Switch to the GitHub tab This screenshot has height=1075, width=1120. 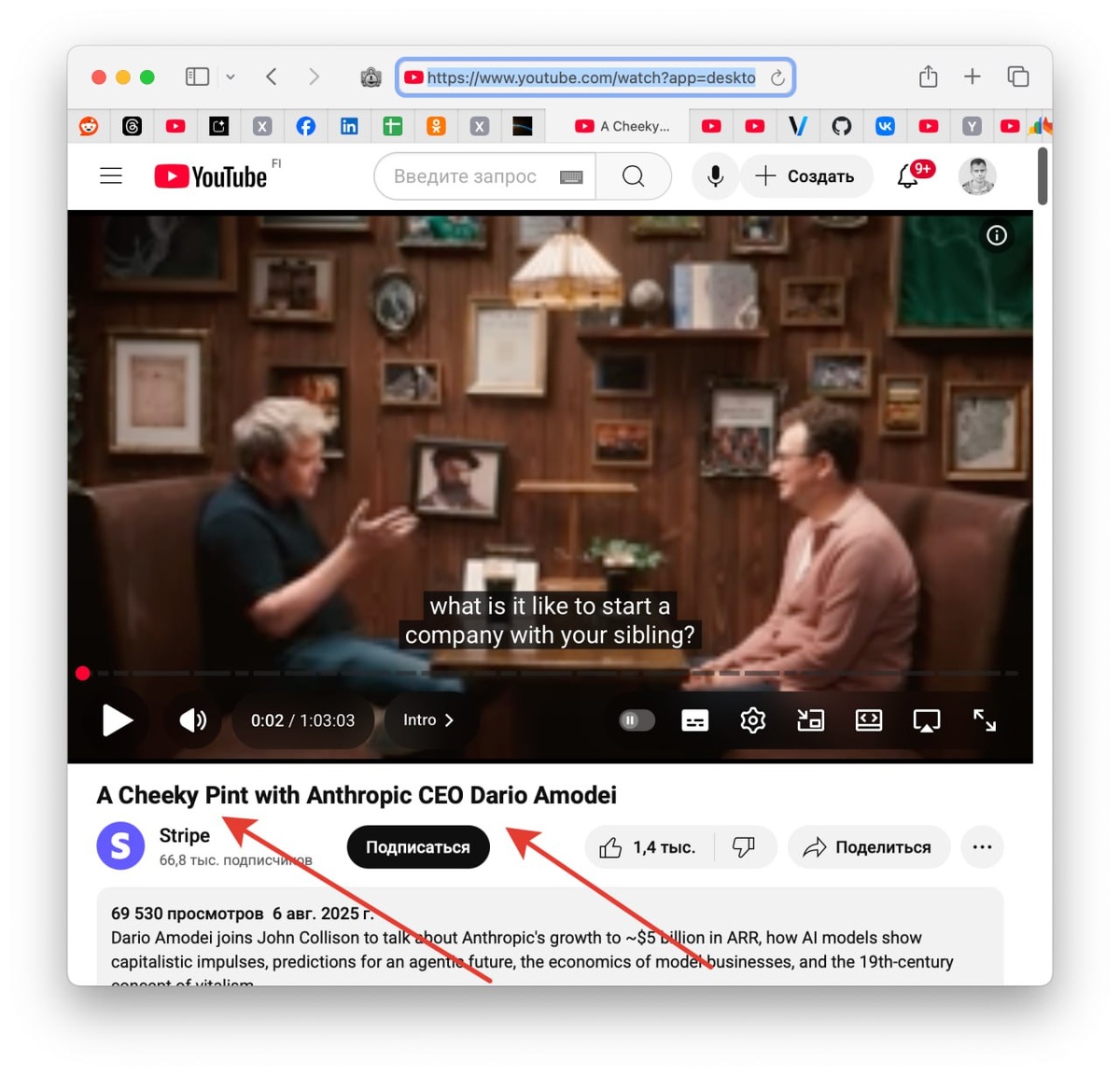[842, 126]
